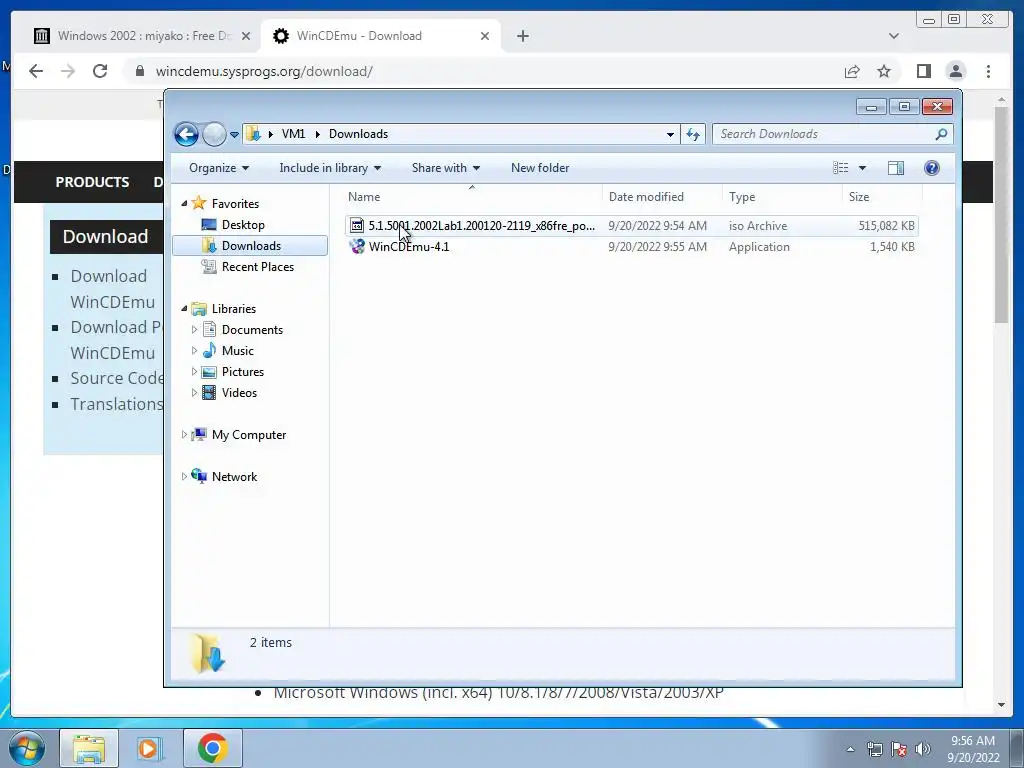This screenshot has height=768, width=1024.
Task: Close the WinCDEmu Download tab
Action: click(485, 36)
